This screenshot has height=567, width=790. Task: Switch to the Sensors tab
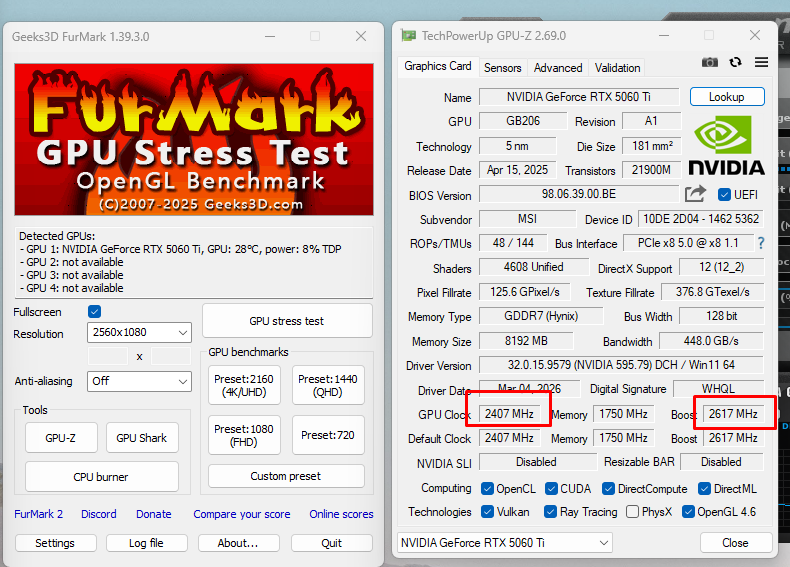pos(502,68)
